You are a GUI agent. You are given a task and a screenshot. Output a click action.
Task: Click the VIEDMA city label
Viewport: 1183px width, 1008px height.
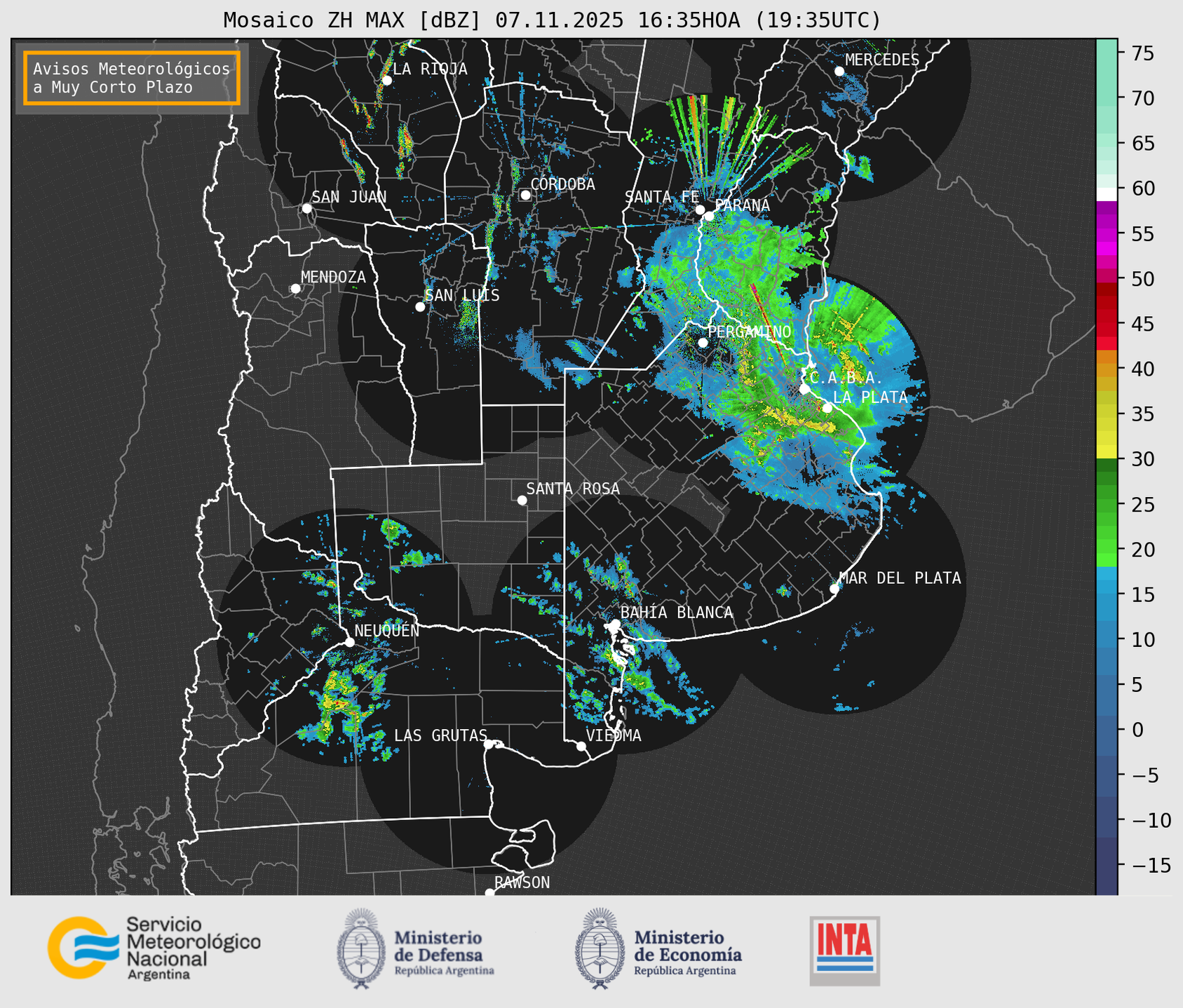pos(614,736)
